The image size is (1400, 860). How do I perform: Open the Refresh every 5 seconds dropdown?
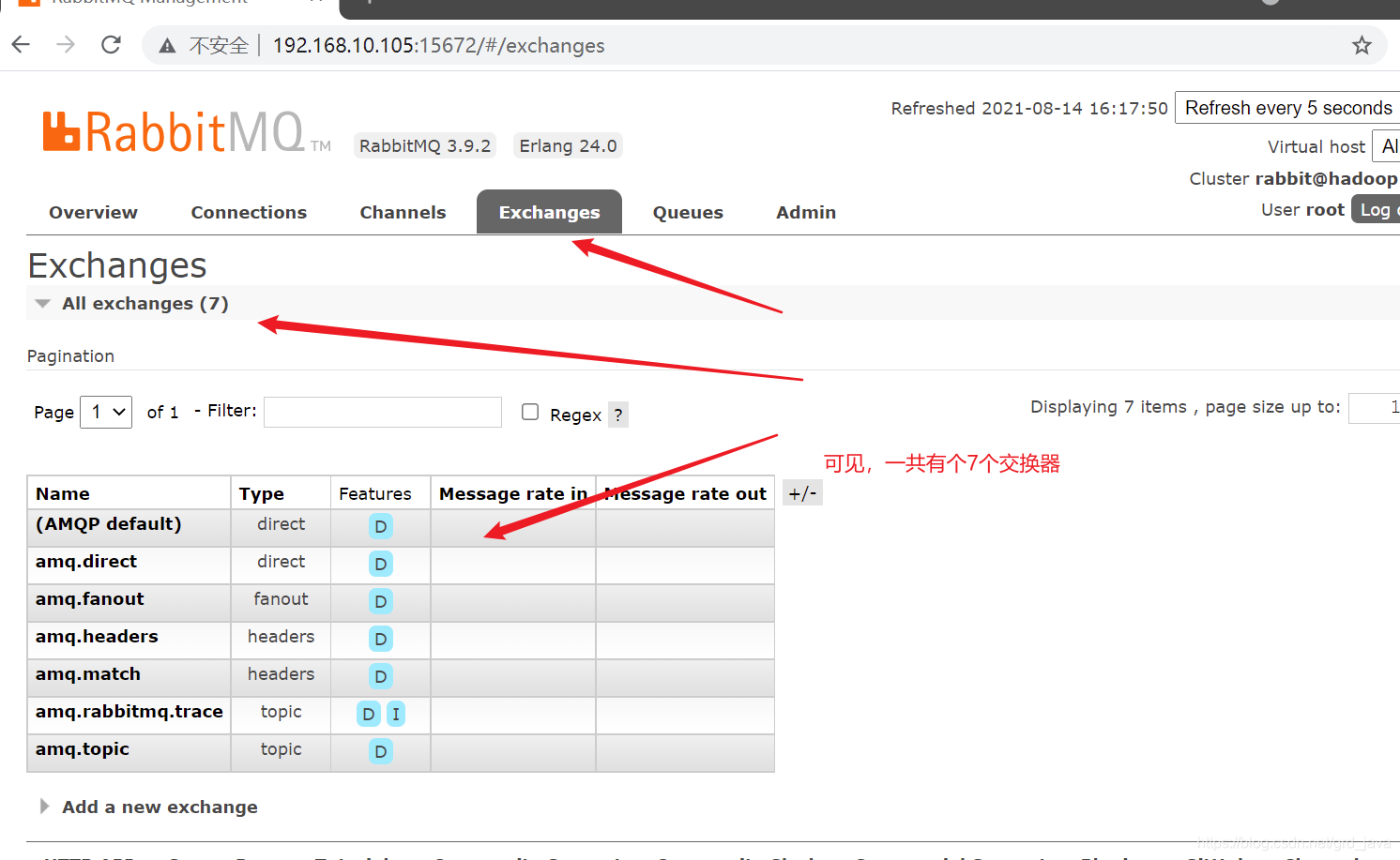tap(1287, 108)
